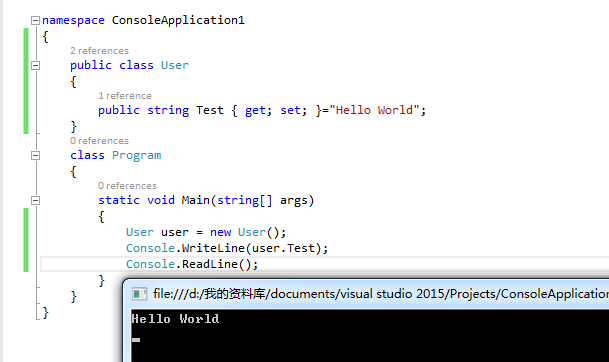Open the '2 references' CodeLens link

click(99, 51)
